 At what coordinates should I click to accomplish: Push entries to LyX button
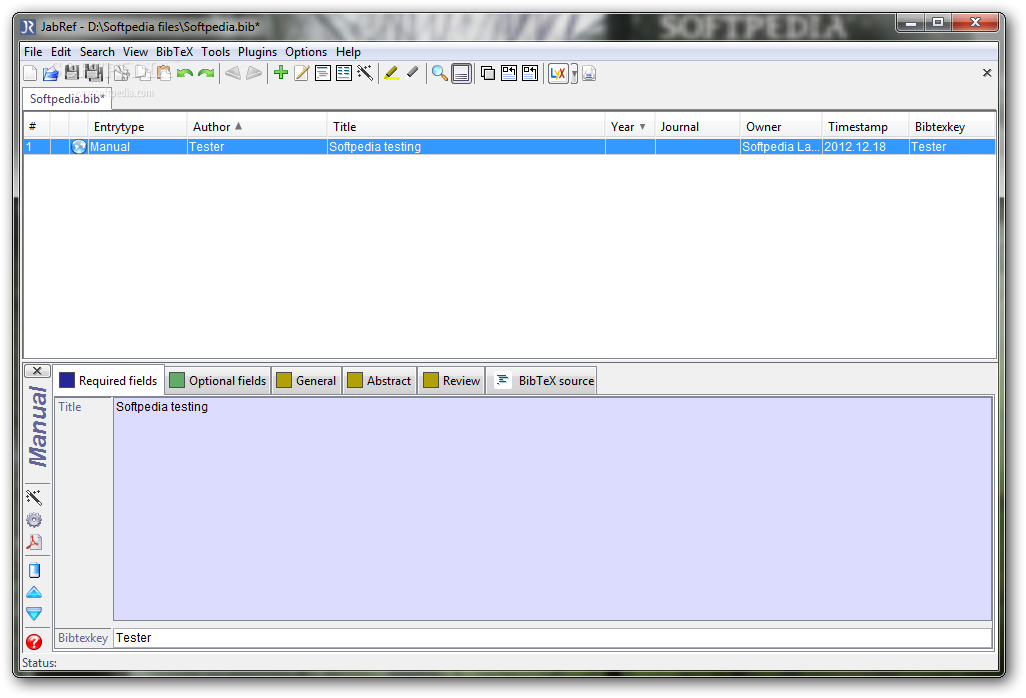(558, 73)
